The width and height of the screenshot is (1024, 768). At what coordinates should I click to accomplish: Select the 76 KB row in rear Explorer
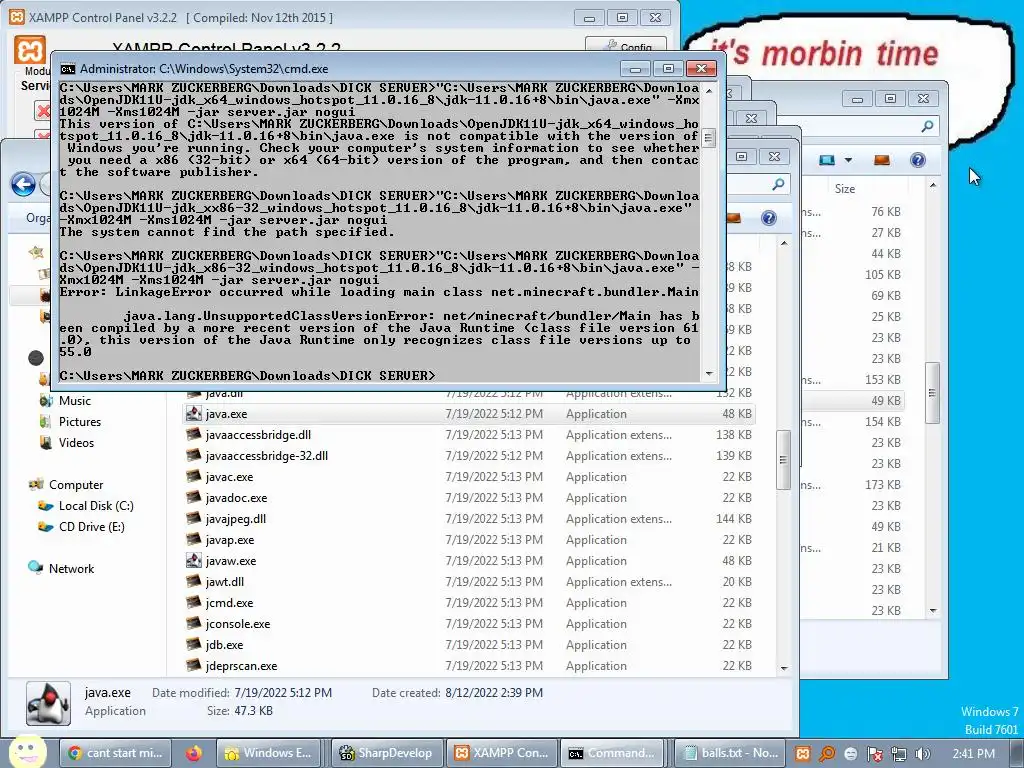(x=852, y=212)
